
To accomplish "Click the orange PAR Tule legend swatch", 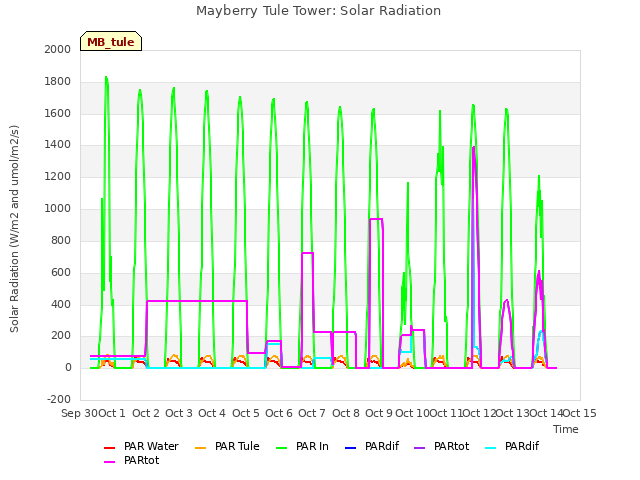I will coord(200,448).
